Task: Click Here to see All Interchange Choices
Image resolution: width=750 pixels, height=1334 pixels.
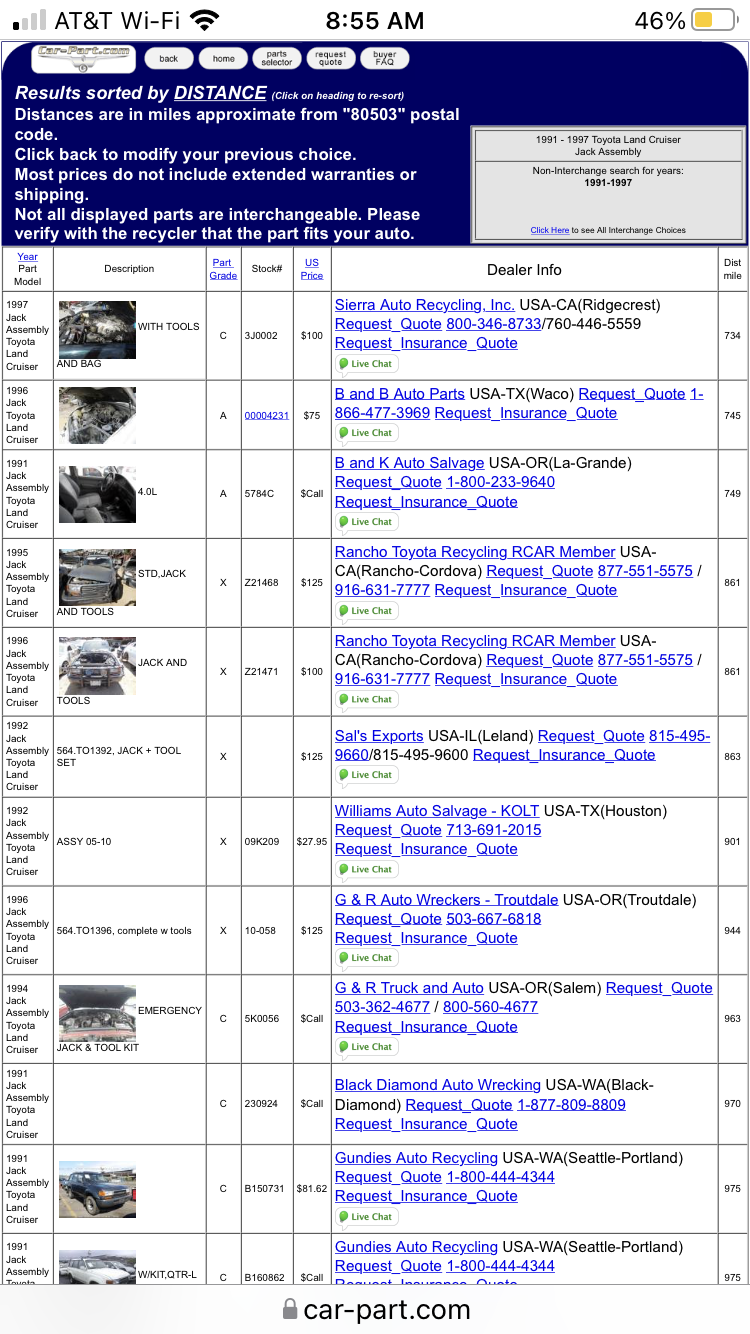Action: tap(549, 230)
